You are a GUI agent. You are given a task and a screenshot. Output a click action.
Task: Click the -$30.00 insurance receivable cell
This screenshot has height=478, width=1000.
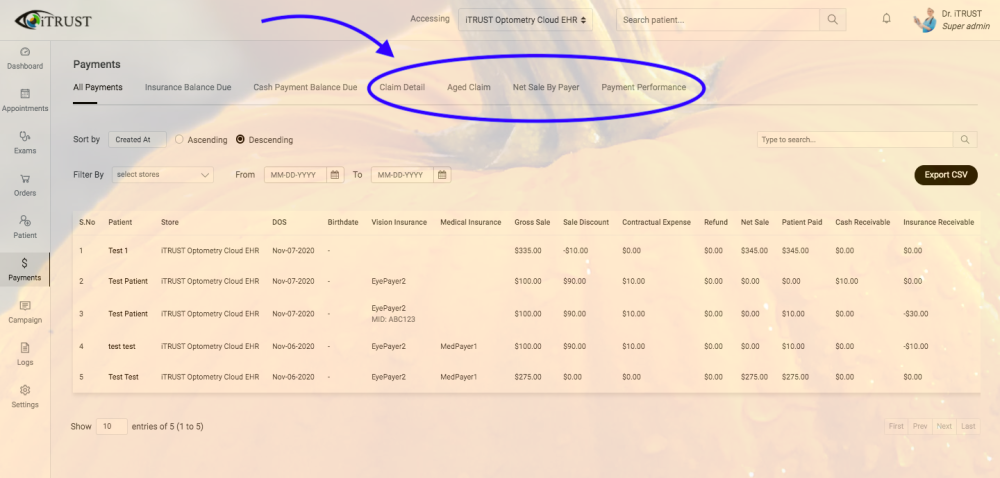(x=916, y=314)
